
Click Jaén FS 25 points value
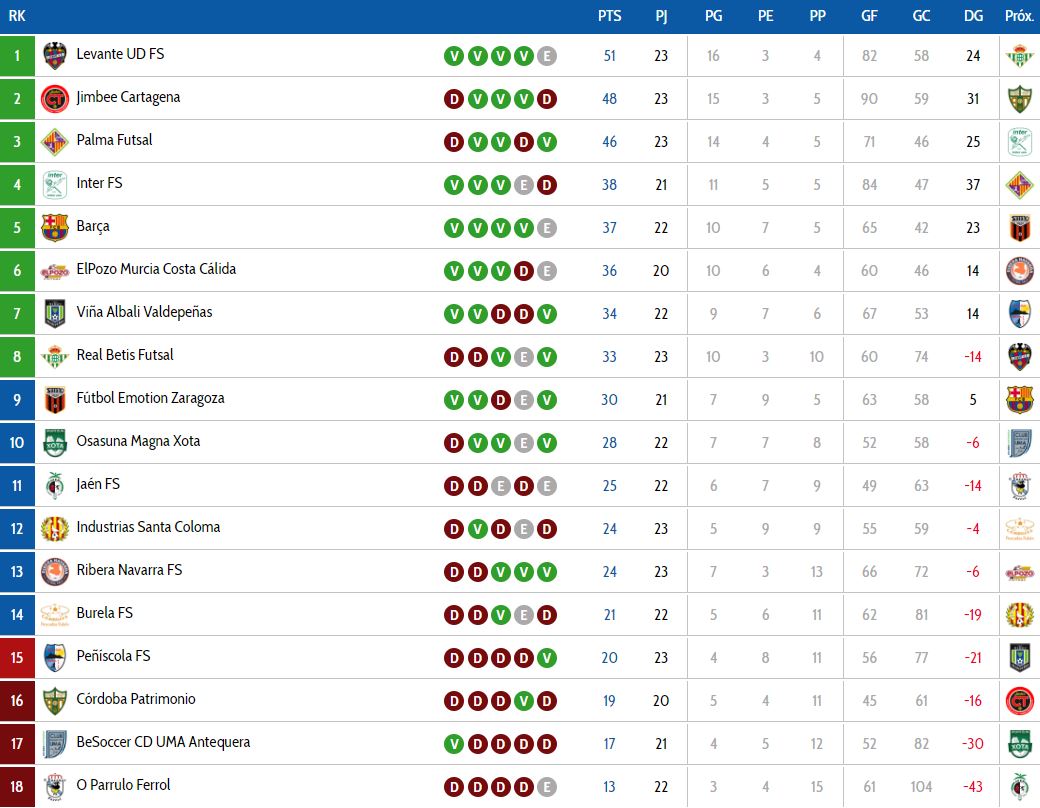click(x=610, y=486)
